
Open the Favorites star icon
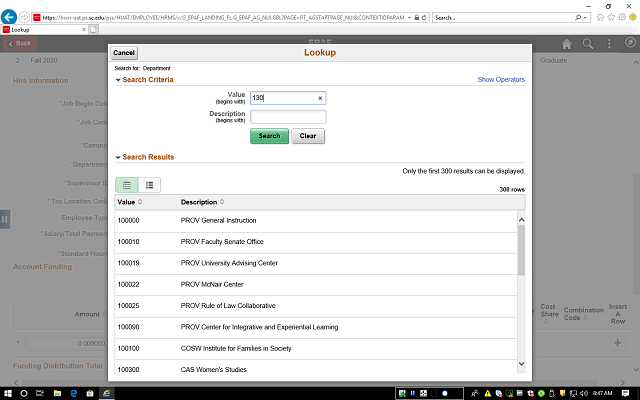(611, 17)
